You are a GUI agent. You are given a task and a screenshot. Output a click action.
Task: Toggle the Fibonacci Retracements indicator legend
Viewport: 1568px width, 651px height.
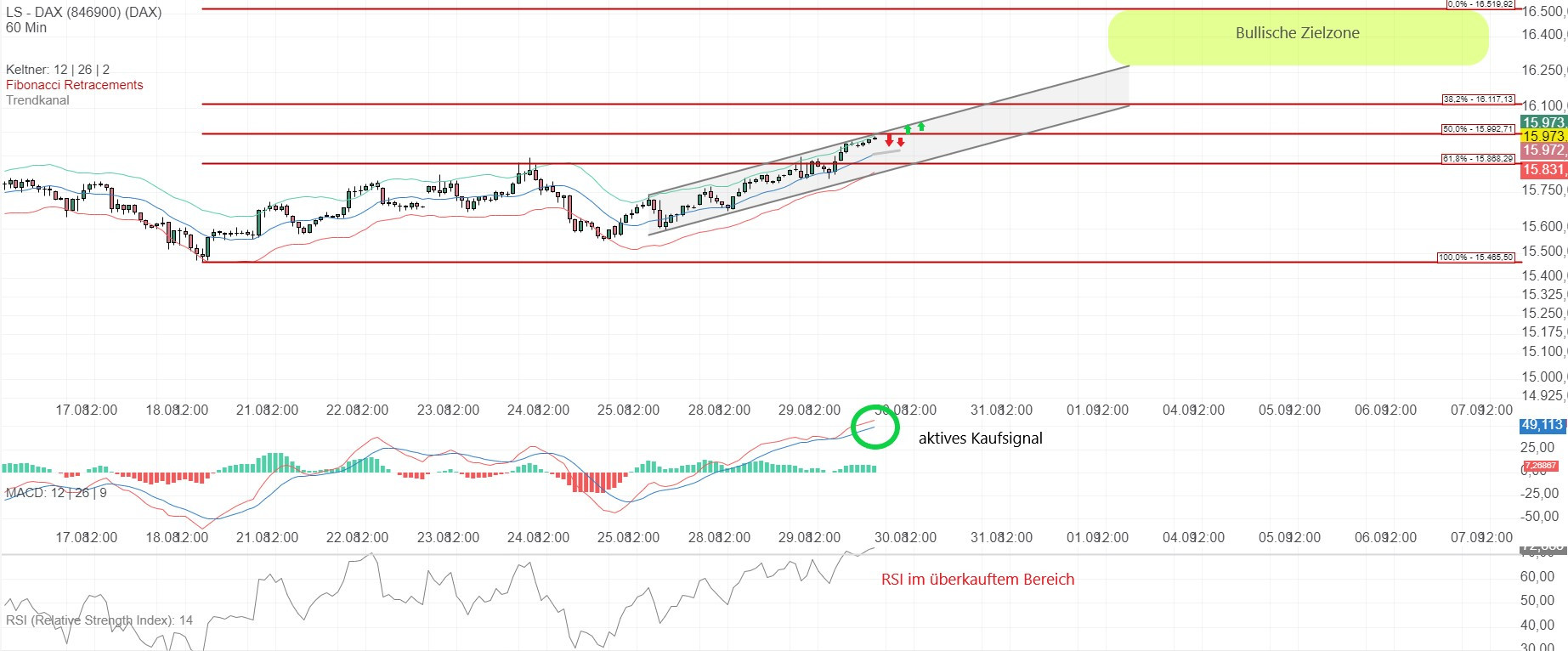tap(75, 85)
